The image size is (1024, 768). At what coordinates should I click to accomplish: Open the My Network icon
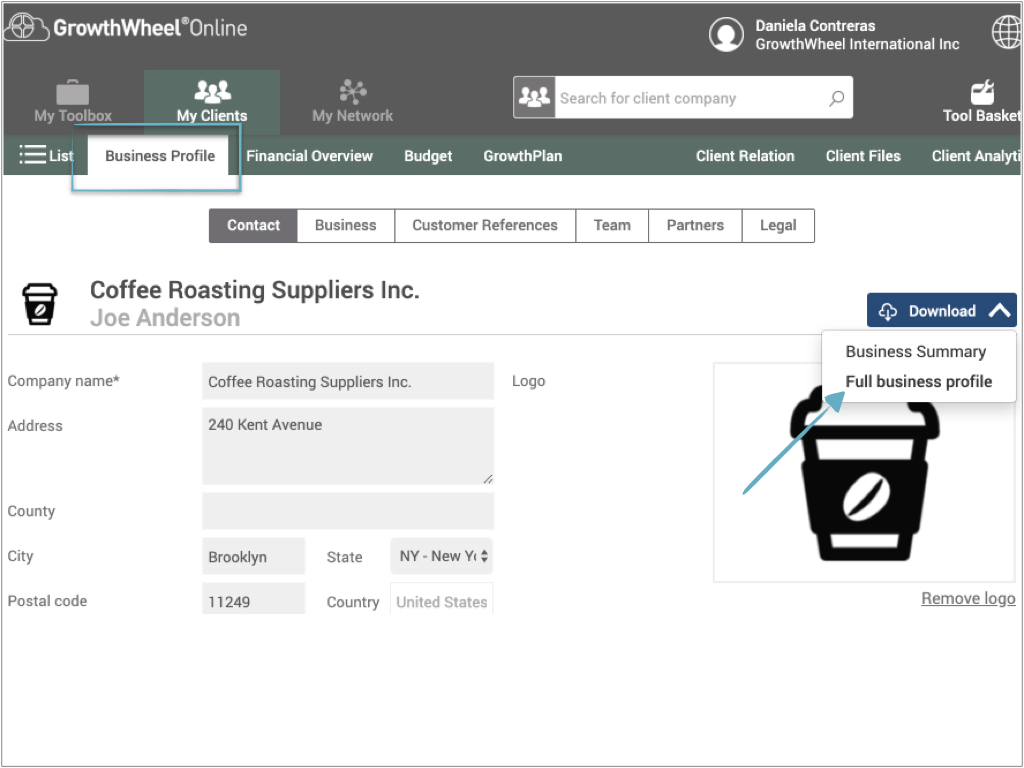point(353,91)
